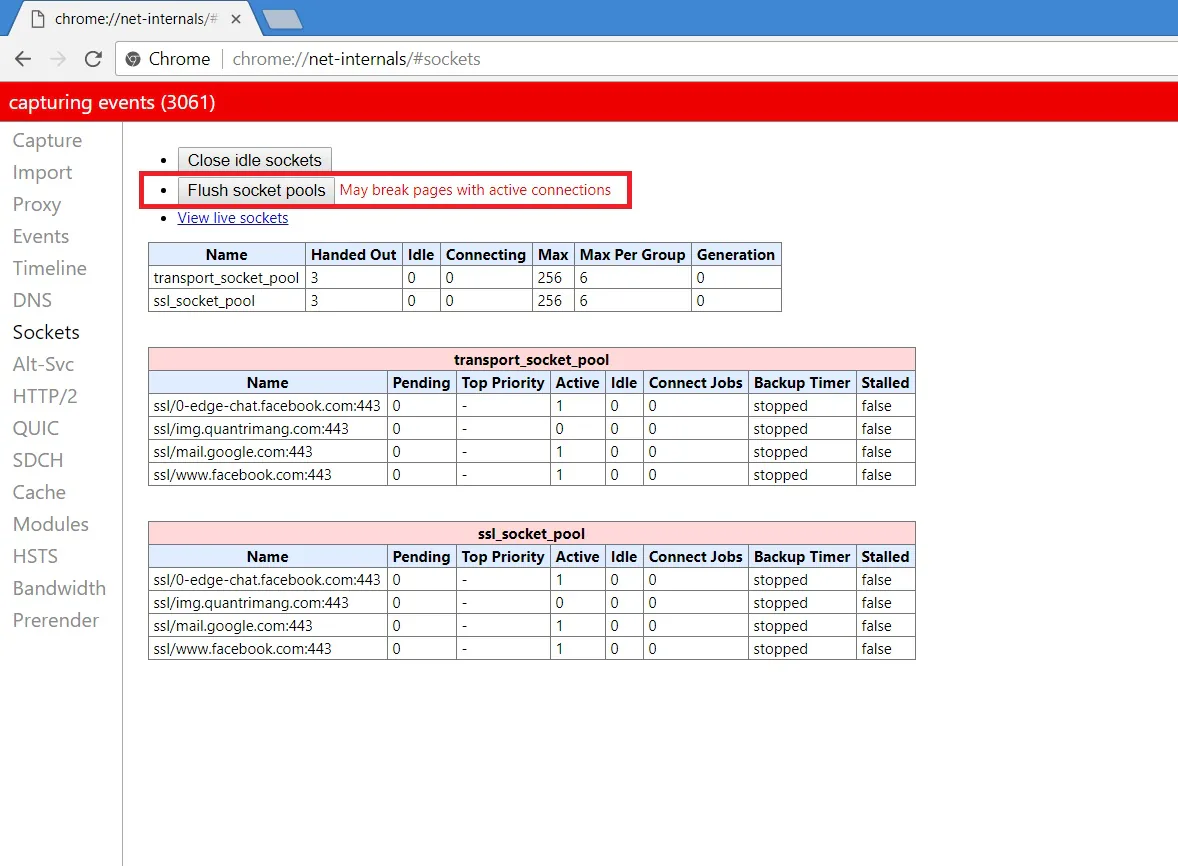
Task: Select the Sockets section in sidebar
Action: pos(46,332)
